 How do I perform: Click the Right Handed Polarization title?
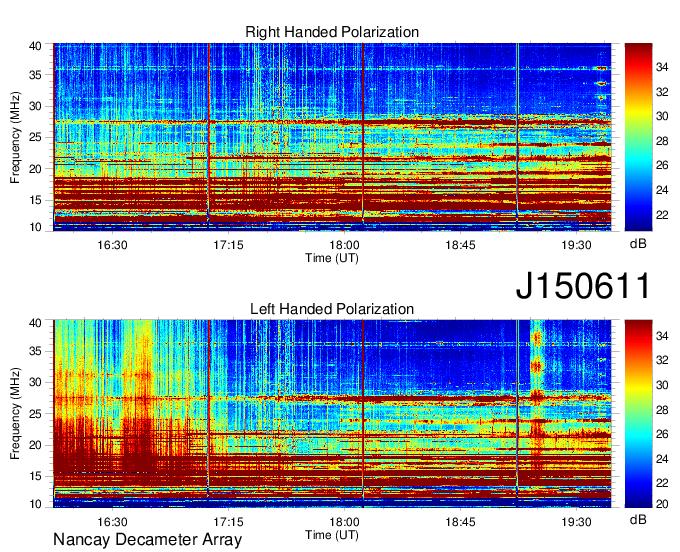tap(332, 32)
